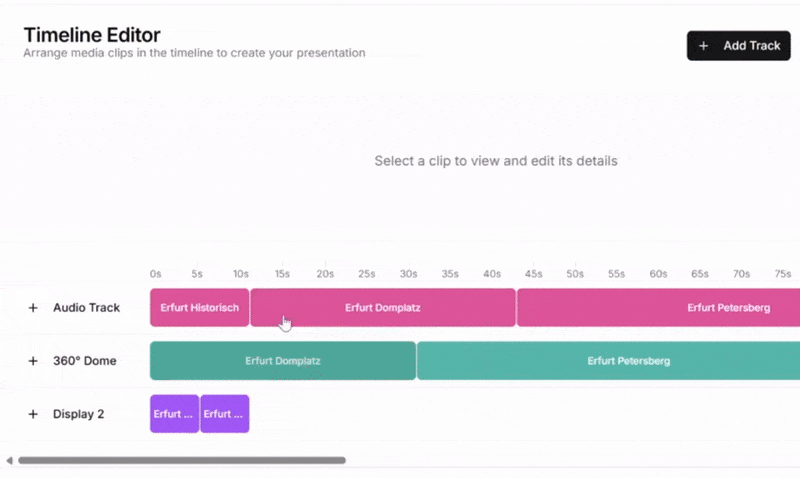This screenshot has height=478, width=800.
Task: Click the 45s mark on the time ruler
Action: [533, 274]
